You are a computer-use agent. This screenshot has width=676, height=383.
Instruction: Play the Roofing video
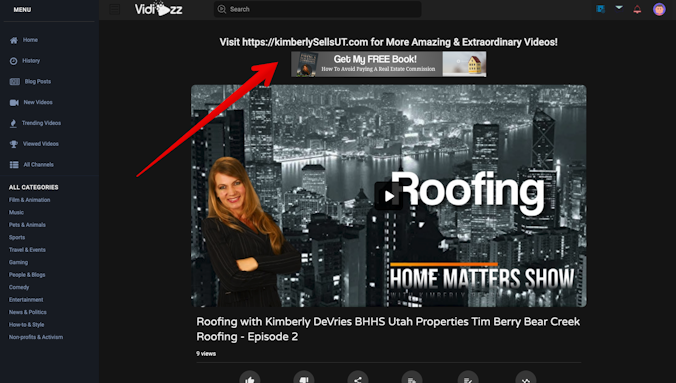click(x=388, y=196)
